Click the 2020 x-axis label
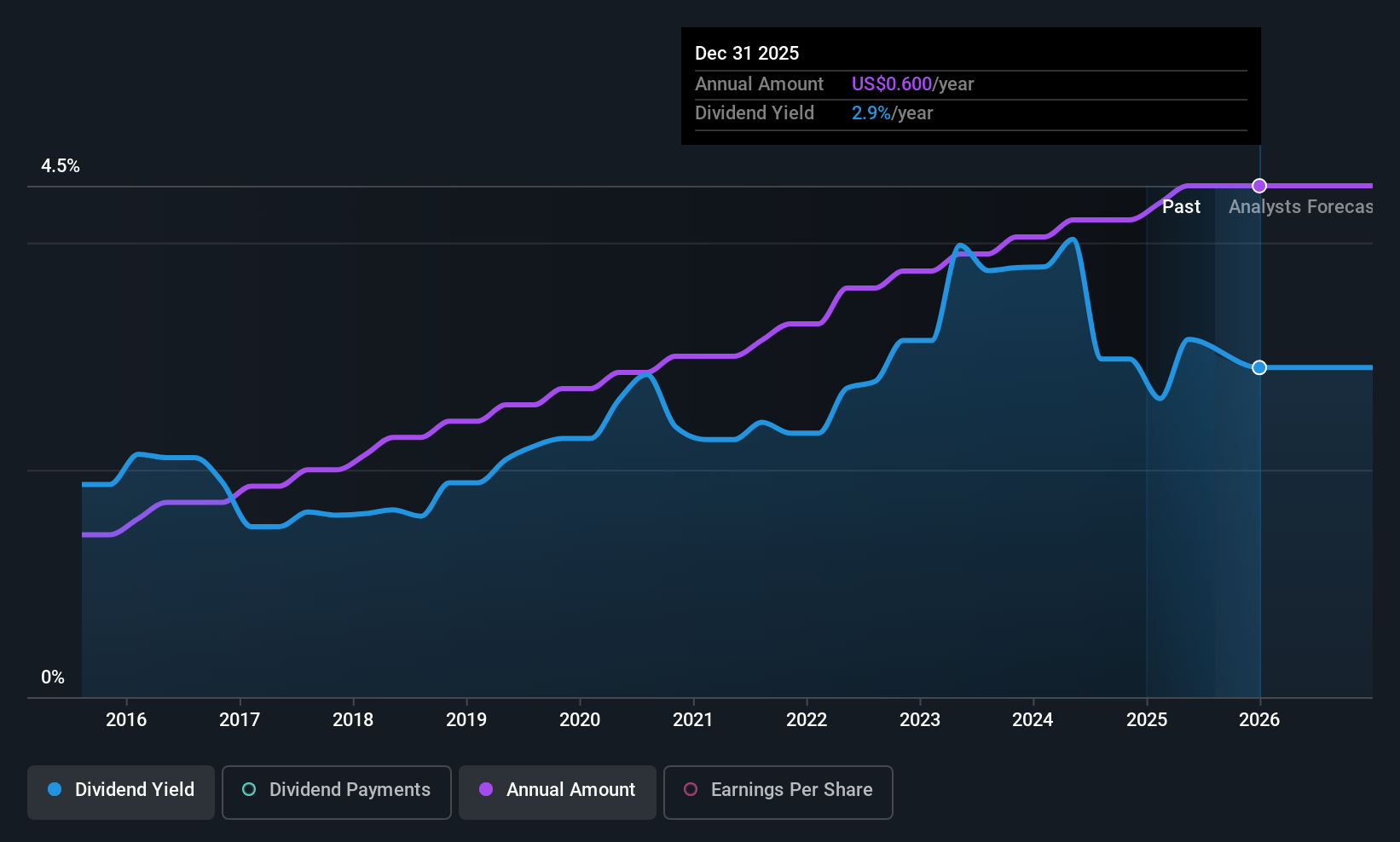This screenshot has width=1400, height=842. coord(580,719)
